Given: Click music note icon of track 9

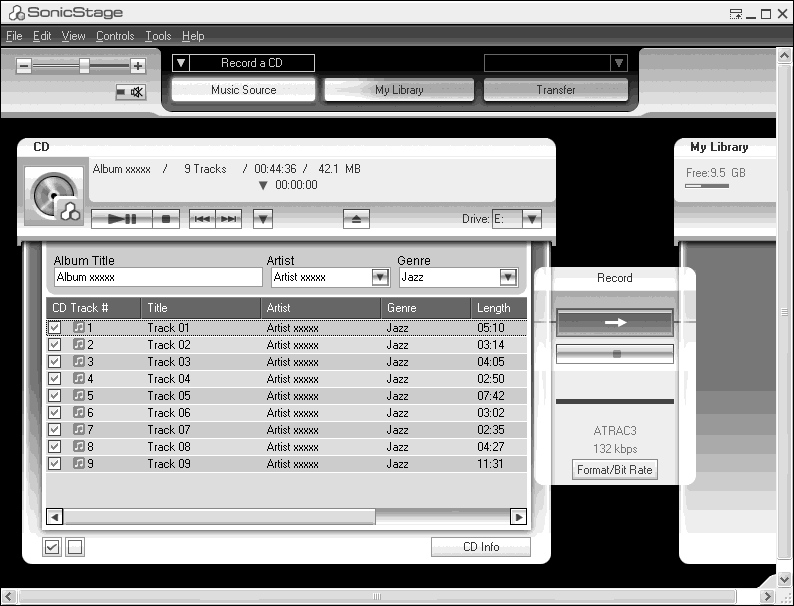Looking at the screenshot, I should (x=78, y=463).
